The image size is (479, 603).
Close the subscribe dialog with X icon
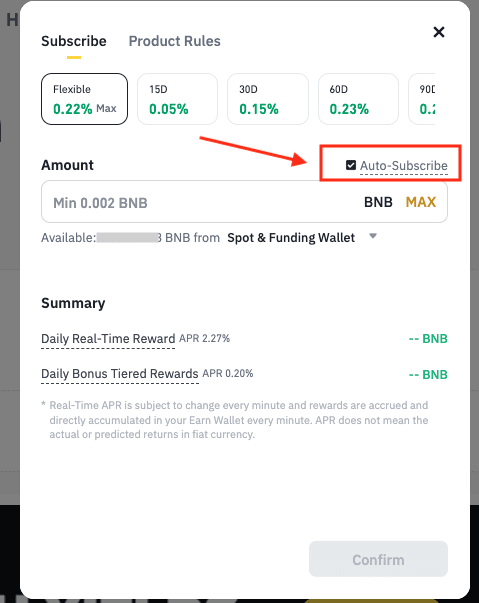(439, 32)
